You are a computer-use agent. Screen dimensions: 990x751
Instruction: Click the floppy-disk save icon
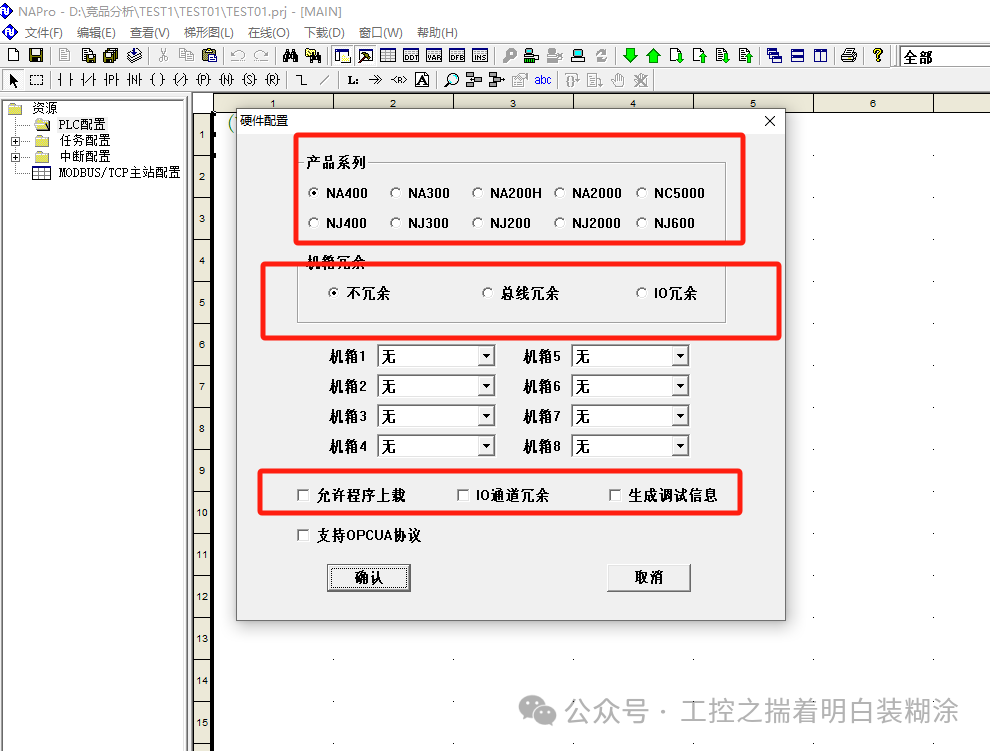(x=36, y=56)
